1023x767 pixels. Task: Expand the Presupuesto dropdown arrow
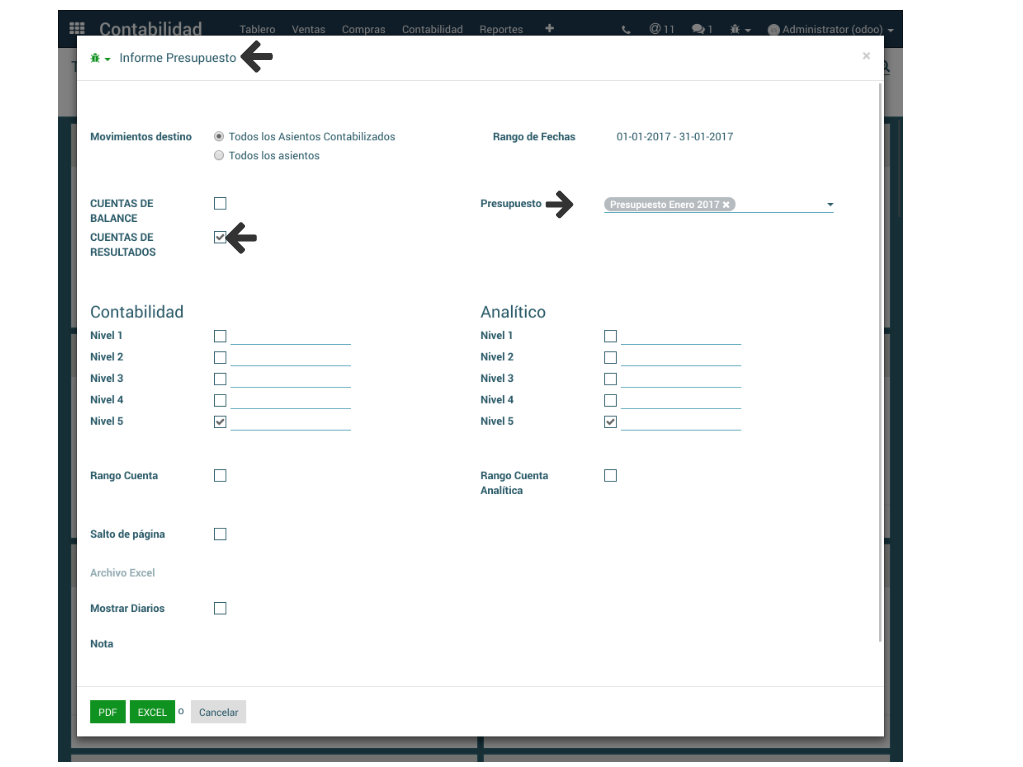coord(830,205)
